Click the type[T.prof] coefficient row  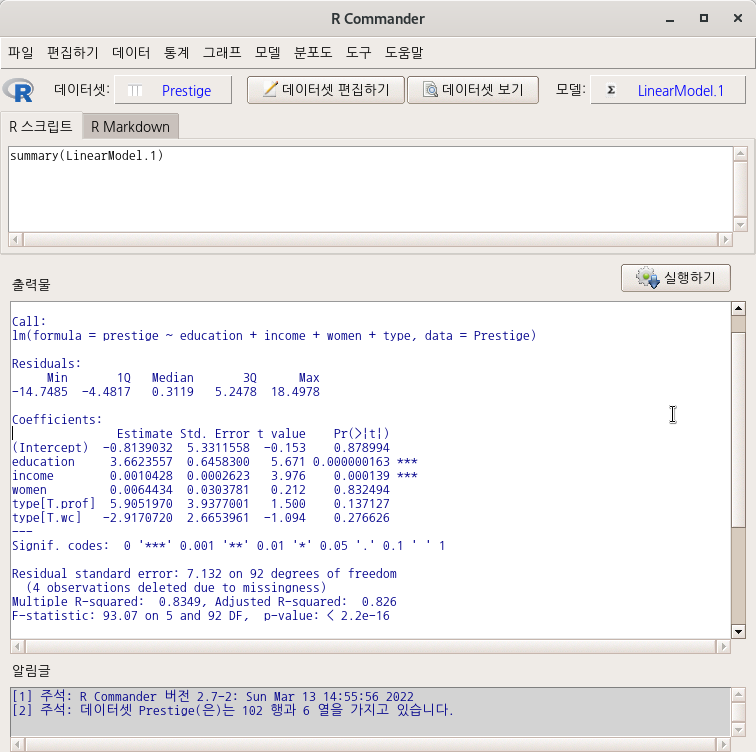click(x=201, y=504)
